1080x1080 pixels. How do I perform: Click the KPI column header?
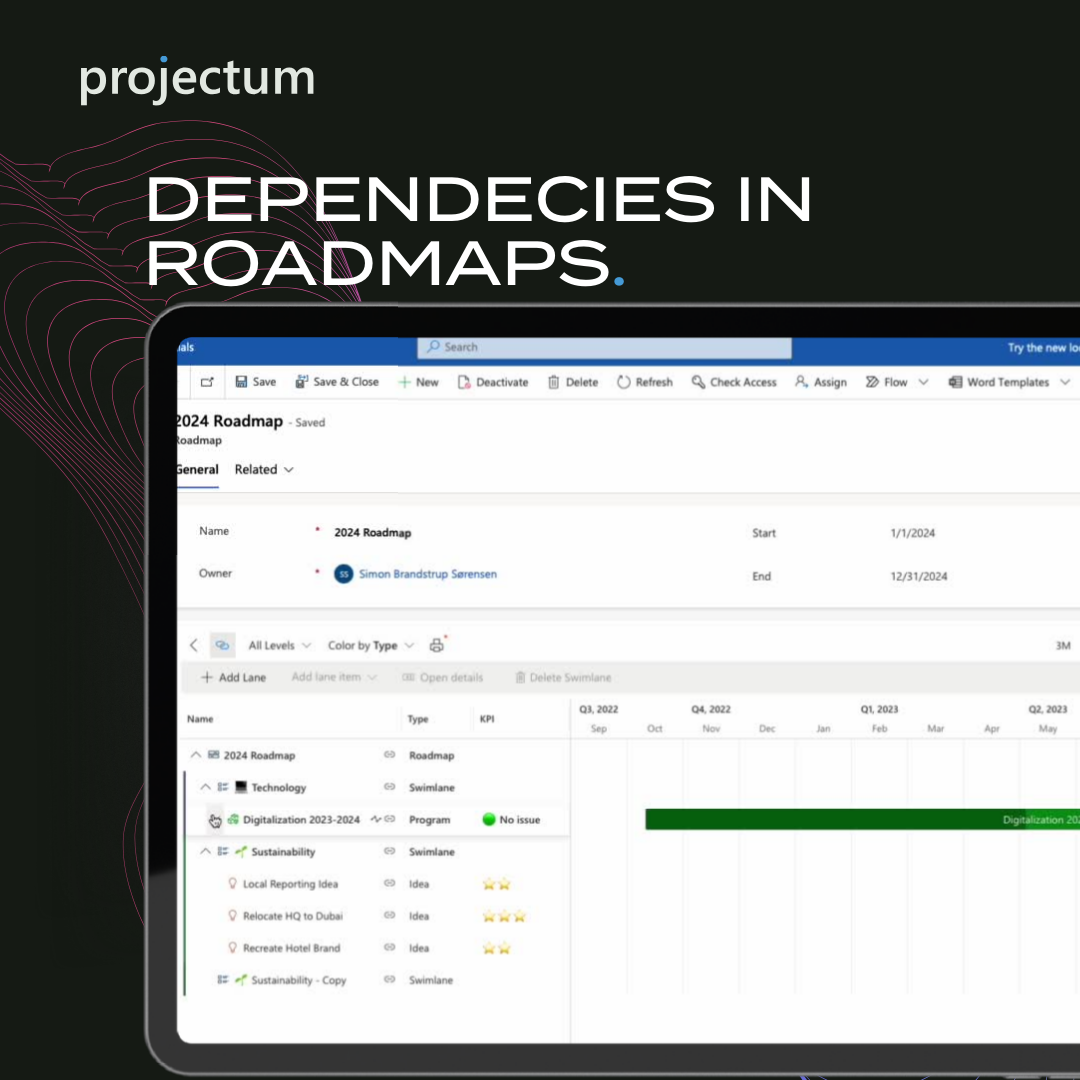click(x=487, y=718)
